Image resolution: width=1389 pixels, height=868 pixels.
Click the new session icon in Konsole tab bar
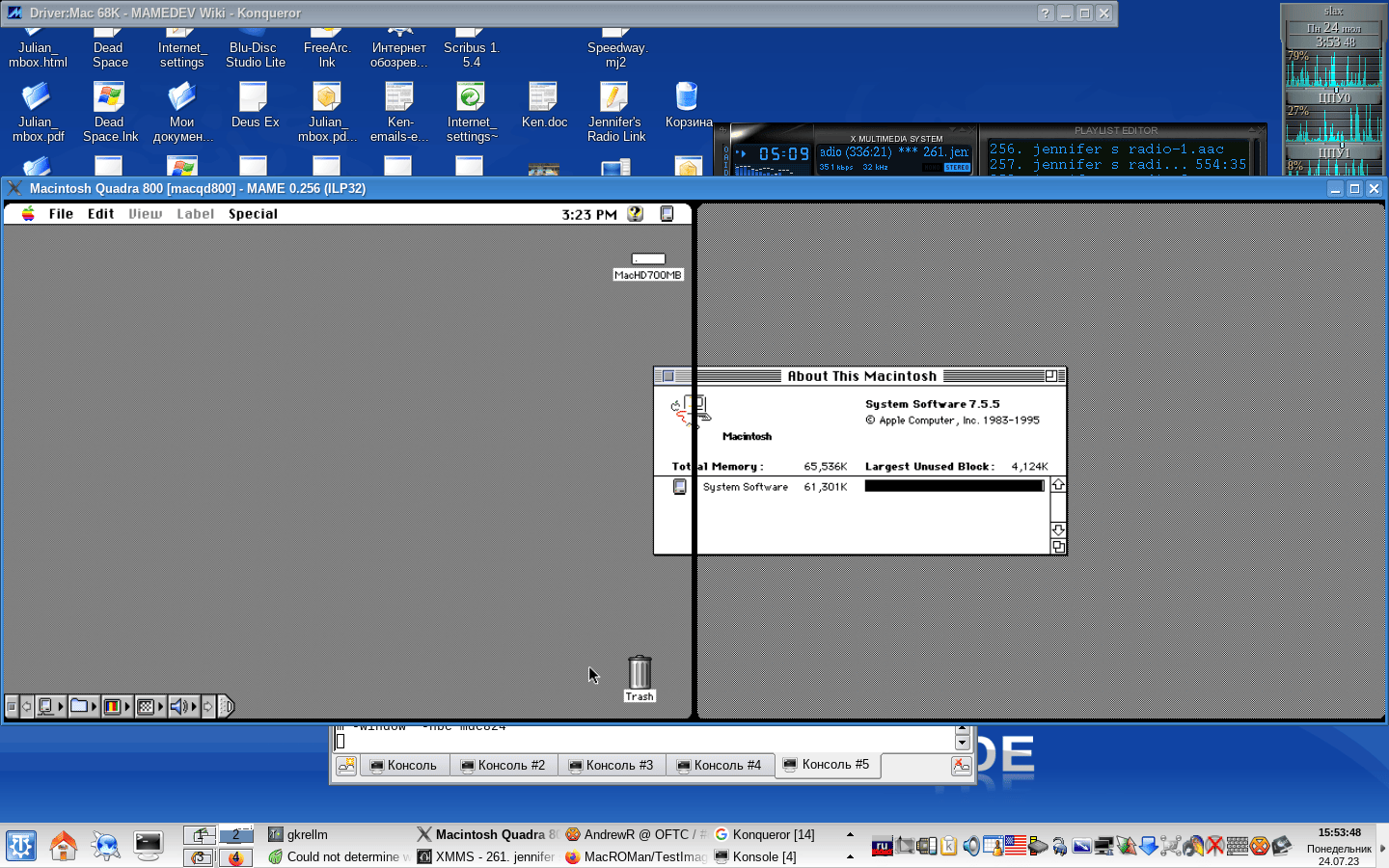pos(345,766)
